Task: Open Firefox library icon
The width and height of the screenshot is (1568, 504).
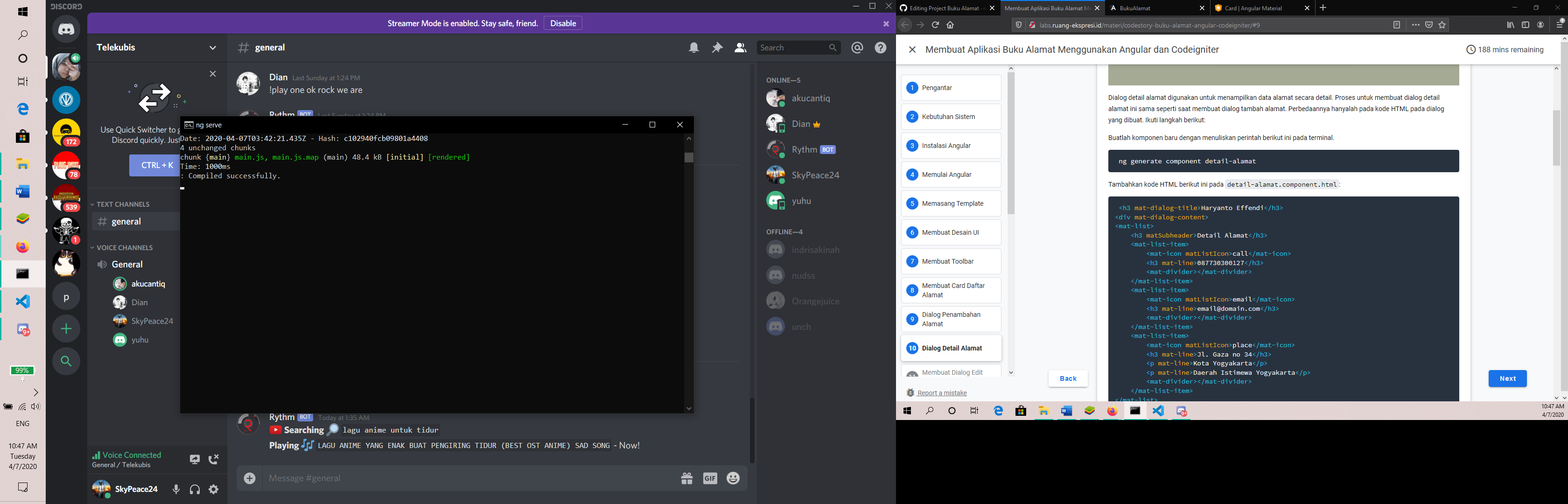Action: point(1510,25)
